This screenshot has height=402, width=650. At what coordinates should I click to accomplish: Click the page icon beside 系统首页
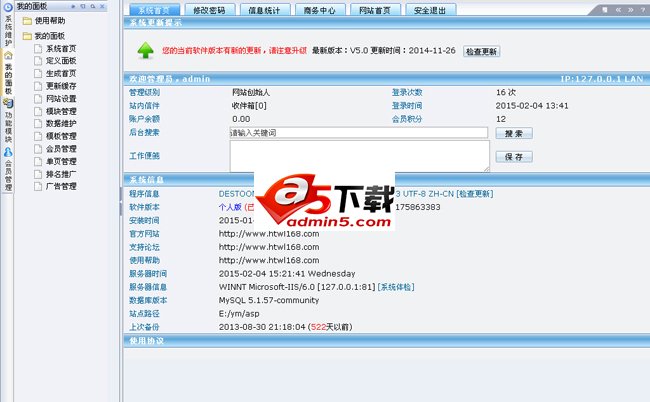pyautogui.click(x=38, y=48)
